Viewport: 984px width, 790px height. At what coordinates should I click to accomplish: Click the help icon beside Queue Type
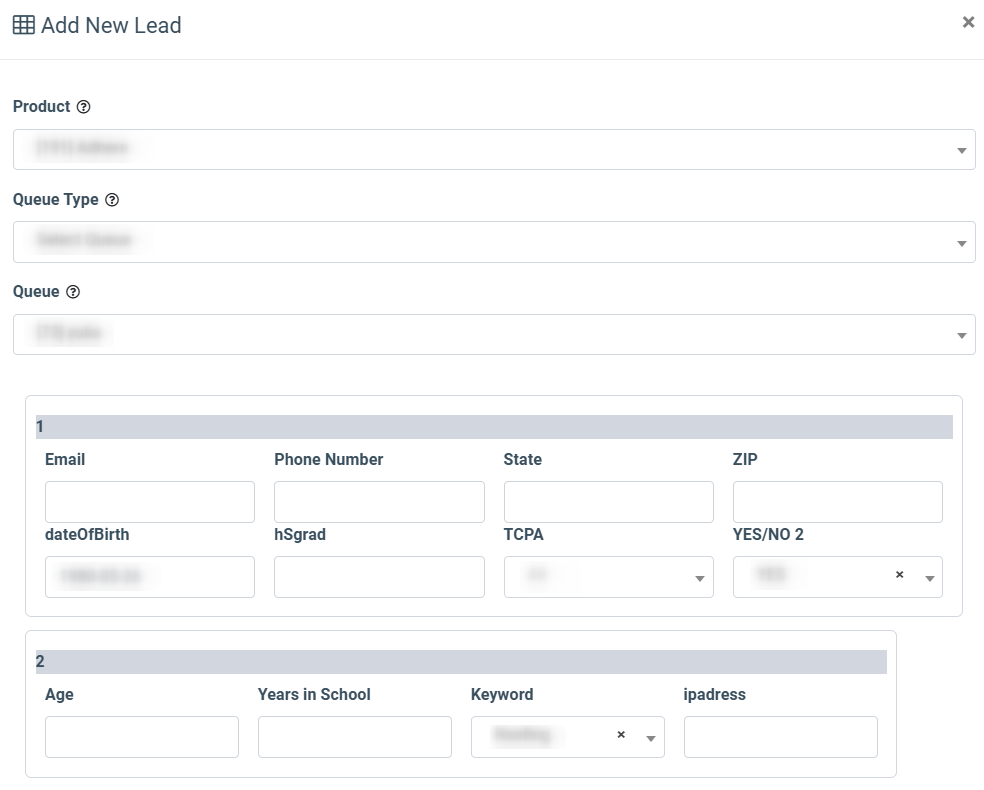coord(112,200)
